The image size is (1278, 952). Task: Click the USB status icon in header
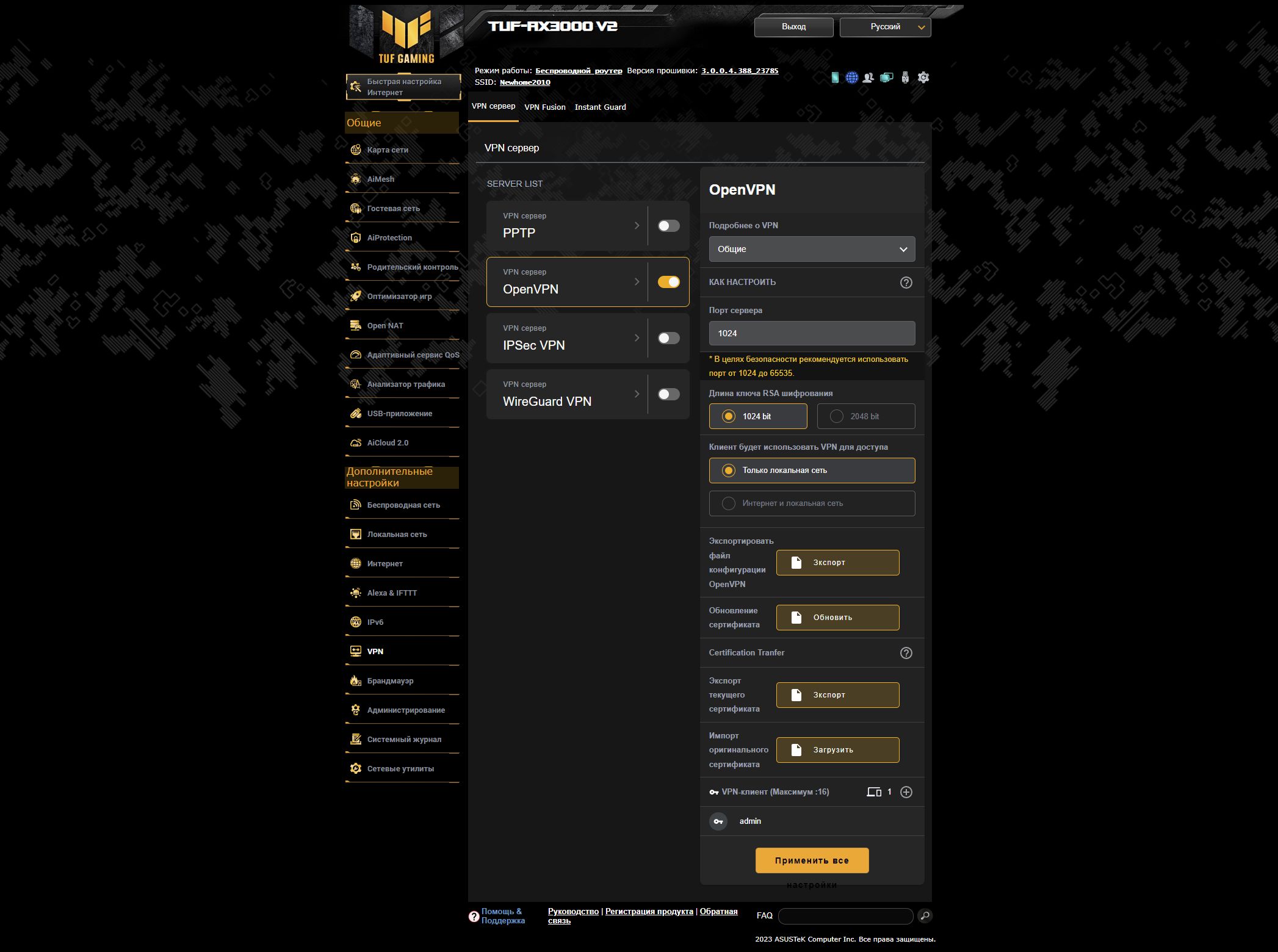tap(905, 78)
